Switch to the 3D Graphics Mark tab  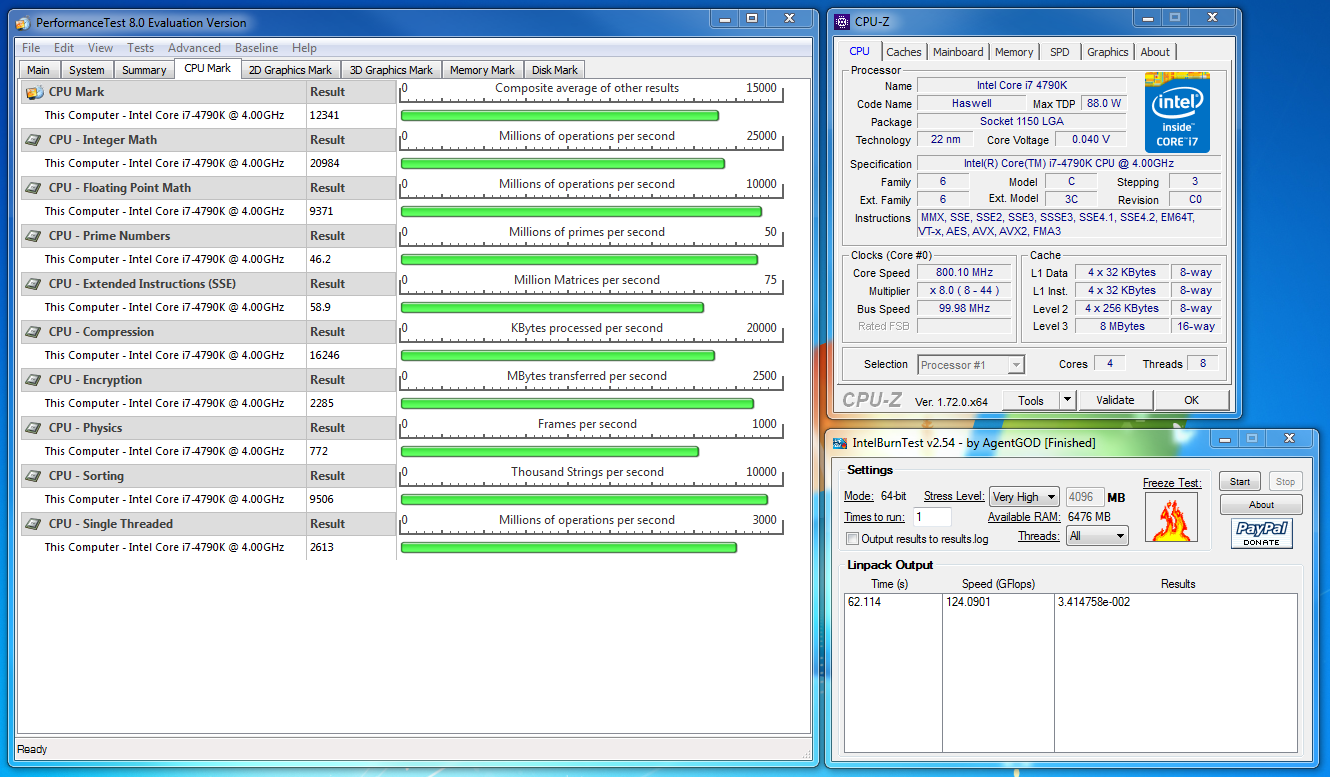(391, 70)
